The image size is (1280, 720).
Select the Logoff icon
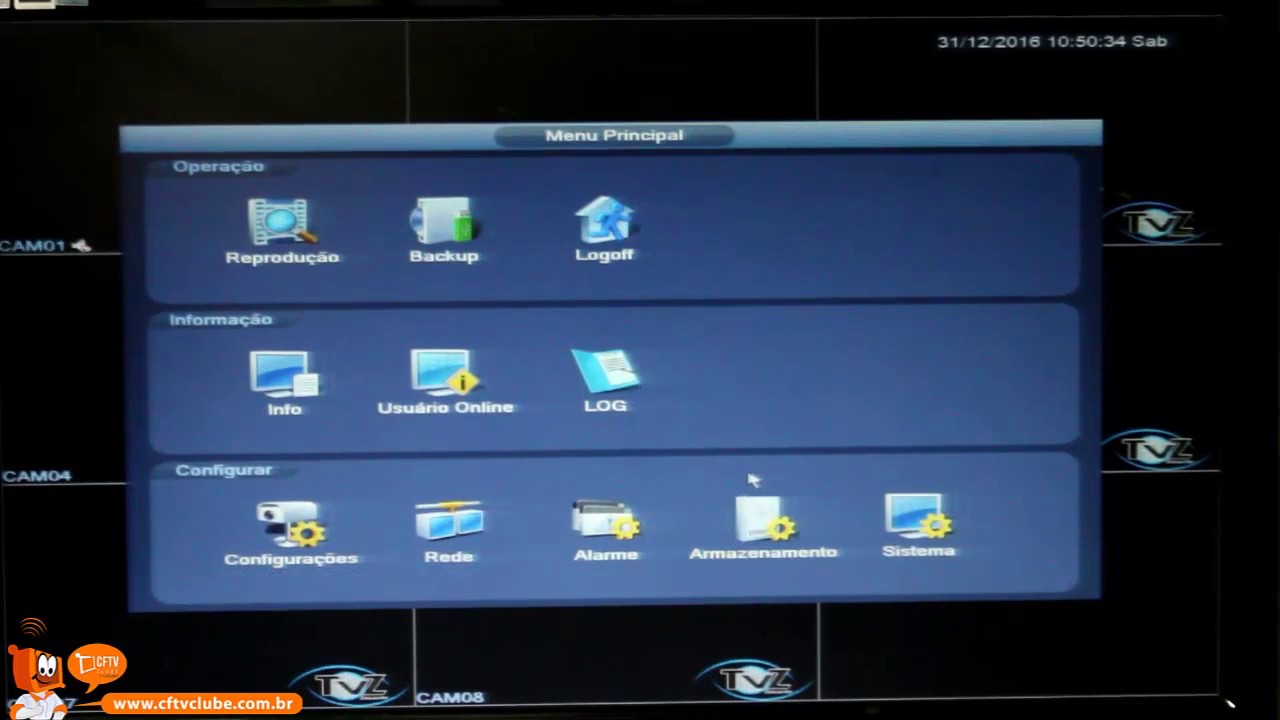[605, 219]
